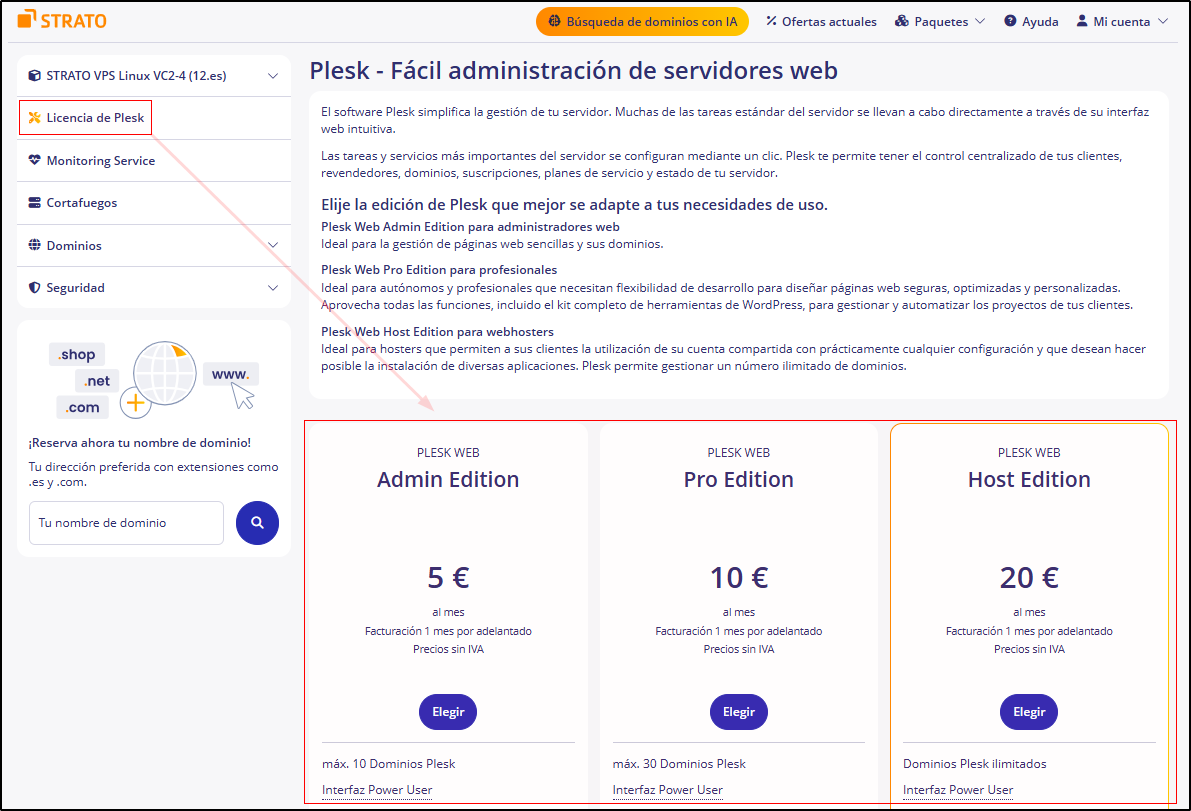Viewport: 1191px width, 811px height.
Task: Click the 5 € price
Action: [448, 578]
